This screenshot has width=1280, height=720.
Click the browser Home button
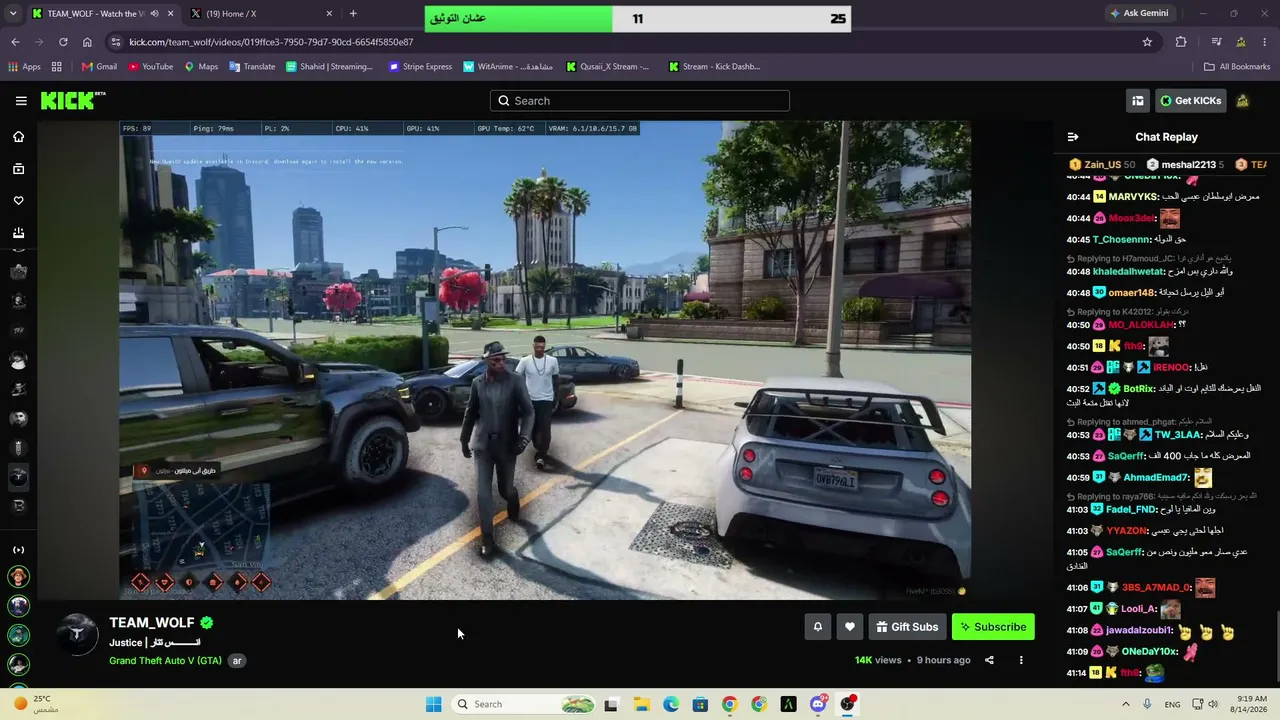pos(87,42)
